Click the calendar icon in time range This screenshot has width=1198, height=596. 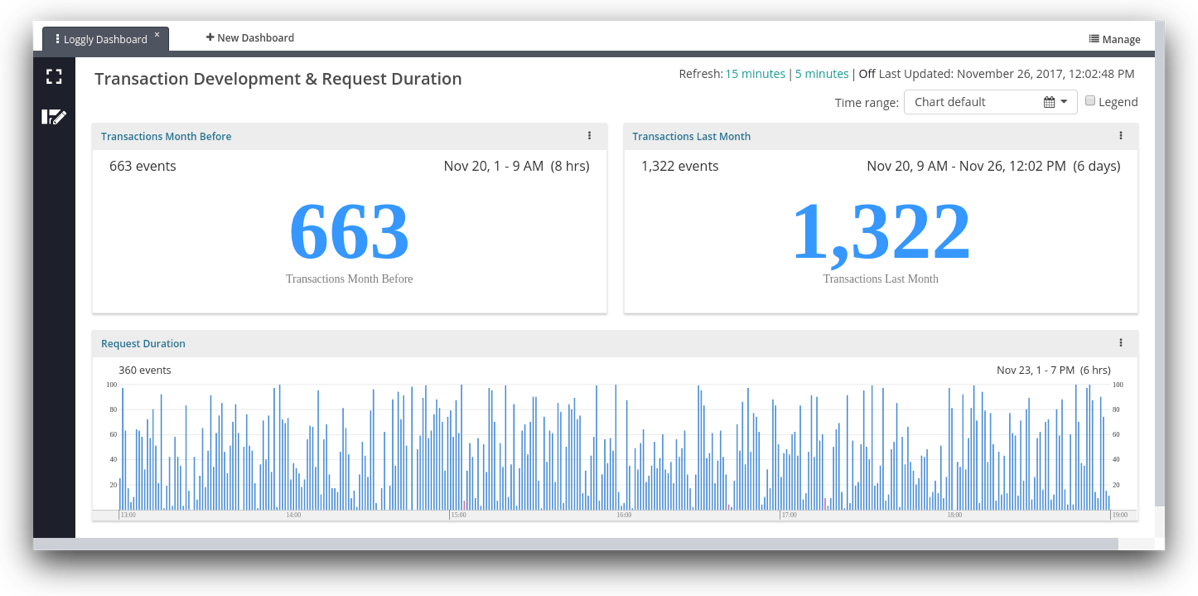click(1049, 102)
